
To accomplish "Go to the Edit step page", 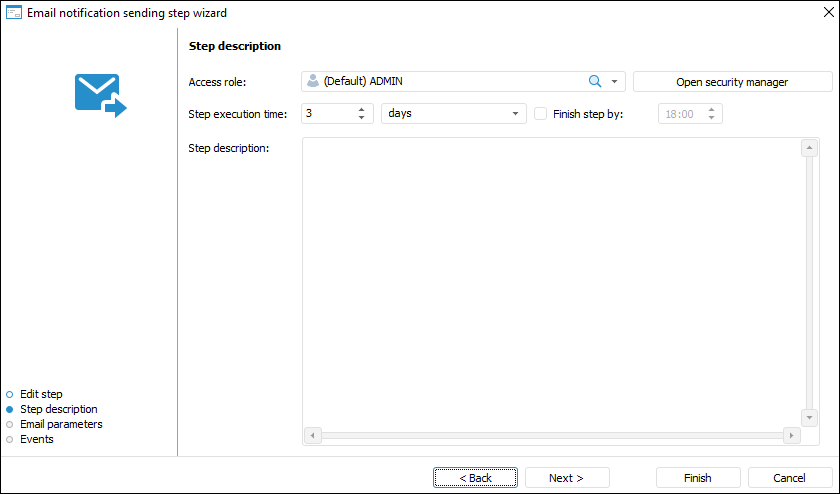I will (41, 394).
